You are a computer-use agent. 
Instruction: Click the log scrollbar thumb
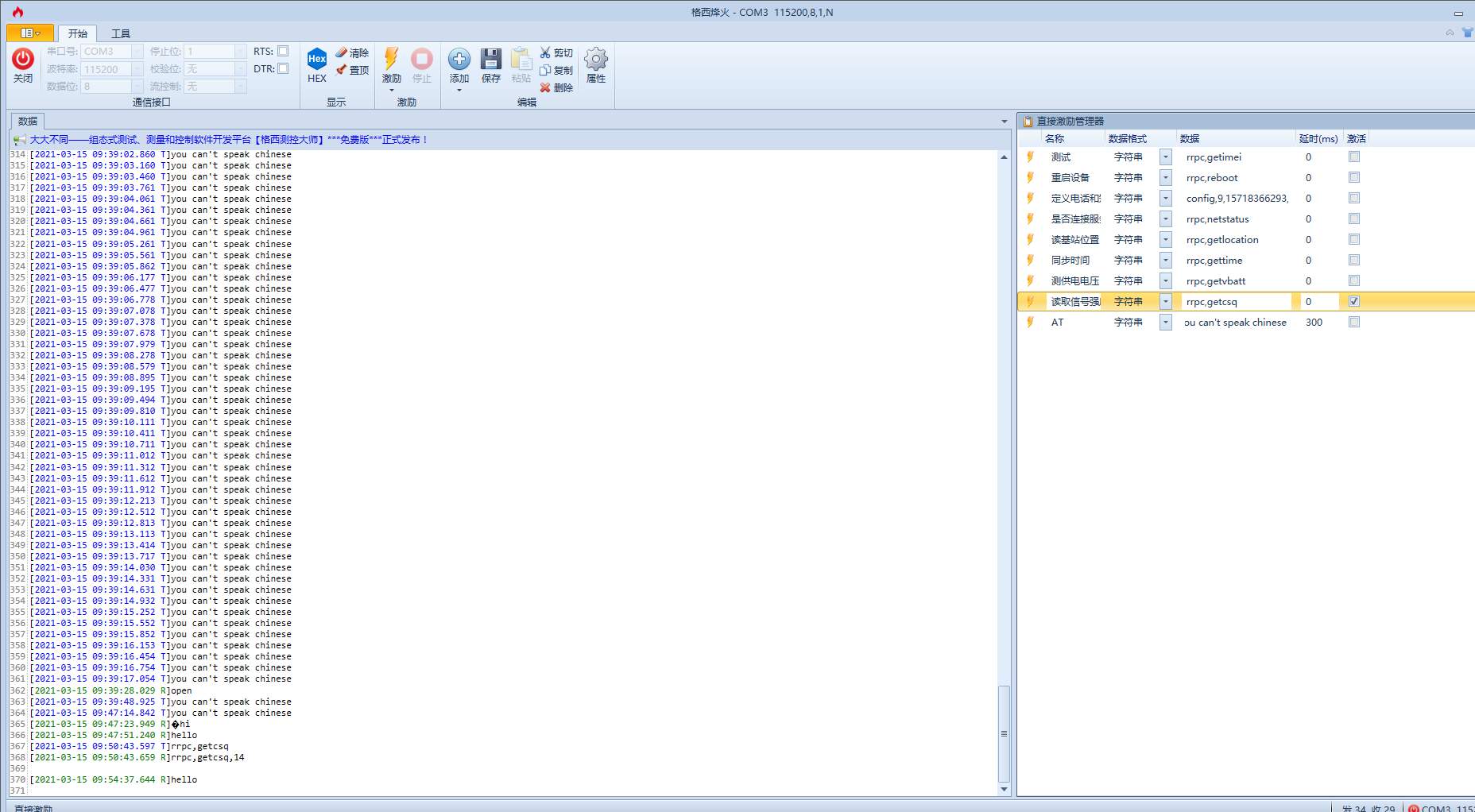pyautogui.click(x=1004, y=733)
